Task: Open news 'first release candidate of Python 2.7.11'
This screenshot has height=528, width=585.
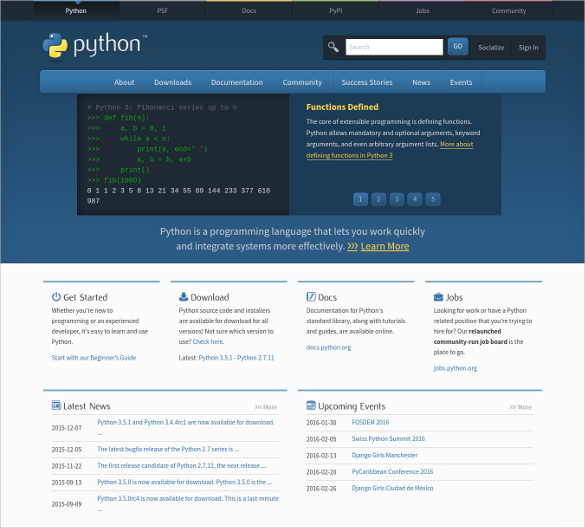Action: pos(181,465)
